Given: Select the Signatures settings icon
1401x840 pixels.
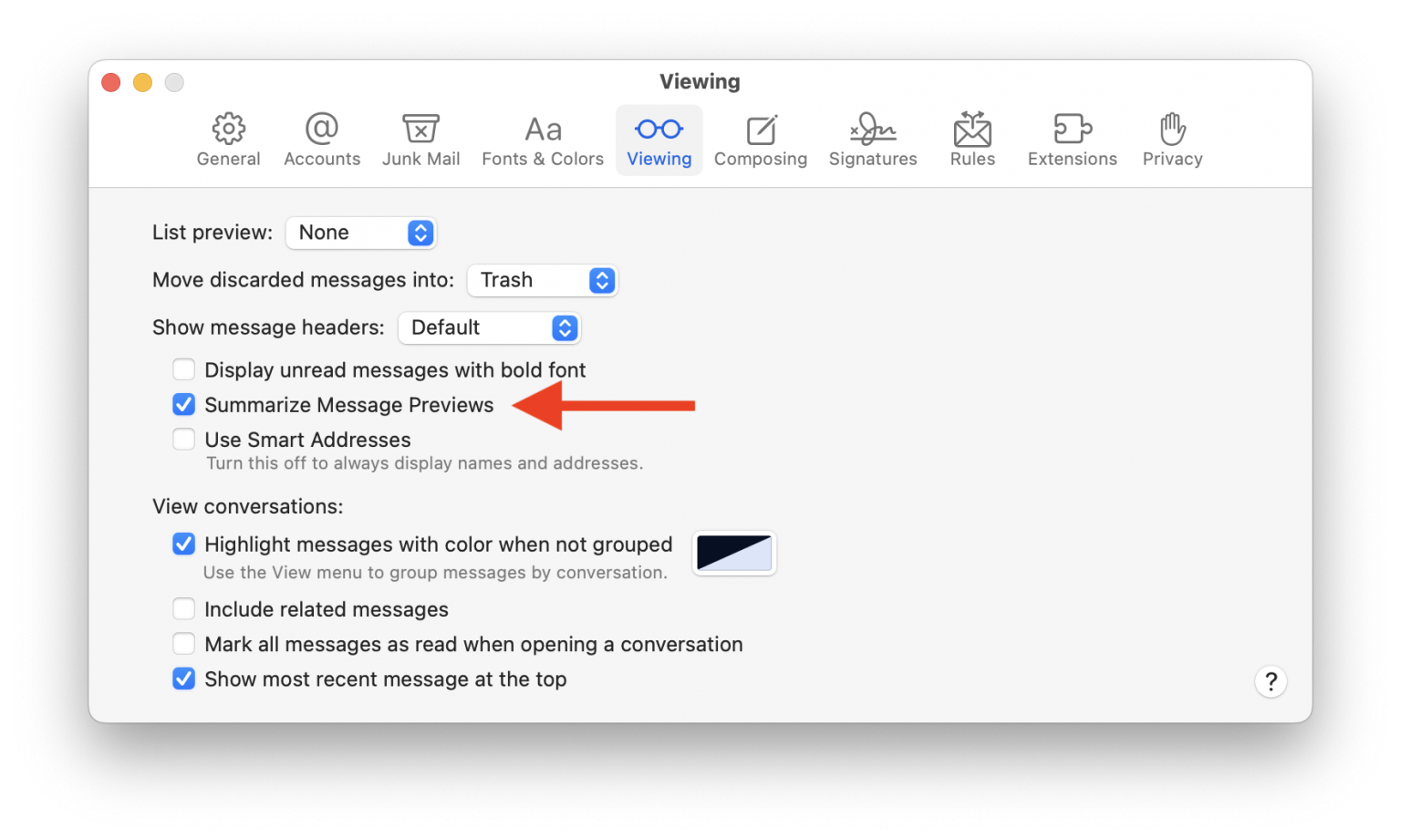Looking at the screenshot, I should (x=872, y=139).
